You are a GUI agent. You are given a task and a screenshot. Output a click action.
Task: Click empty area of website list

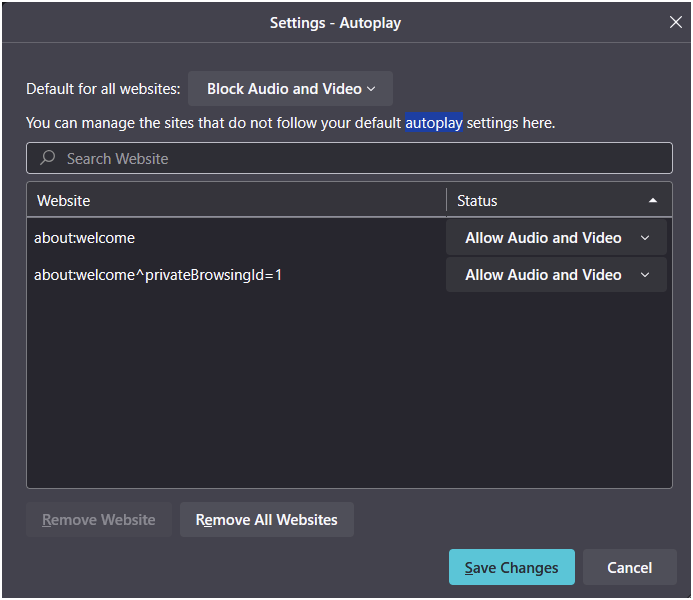[x=349, y=389]
